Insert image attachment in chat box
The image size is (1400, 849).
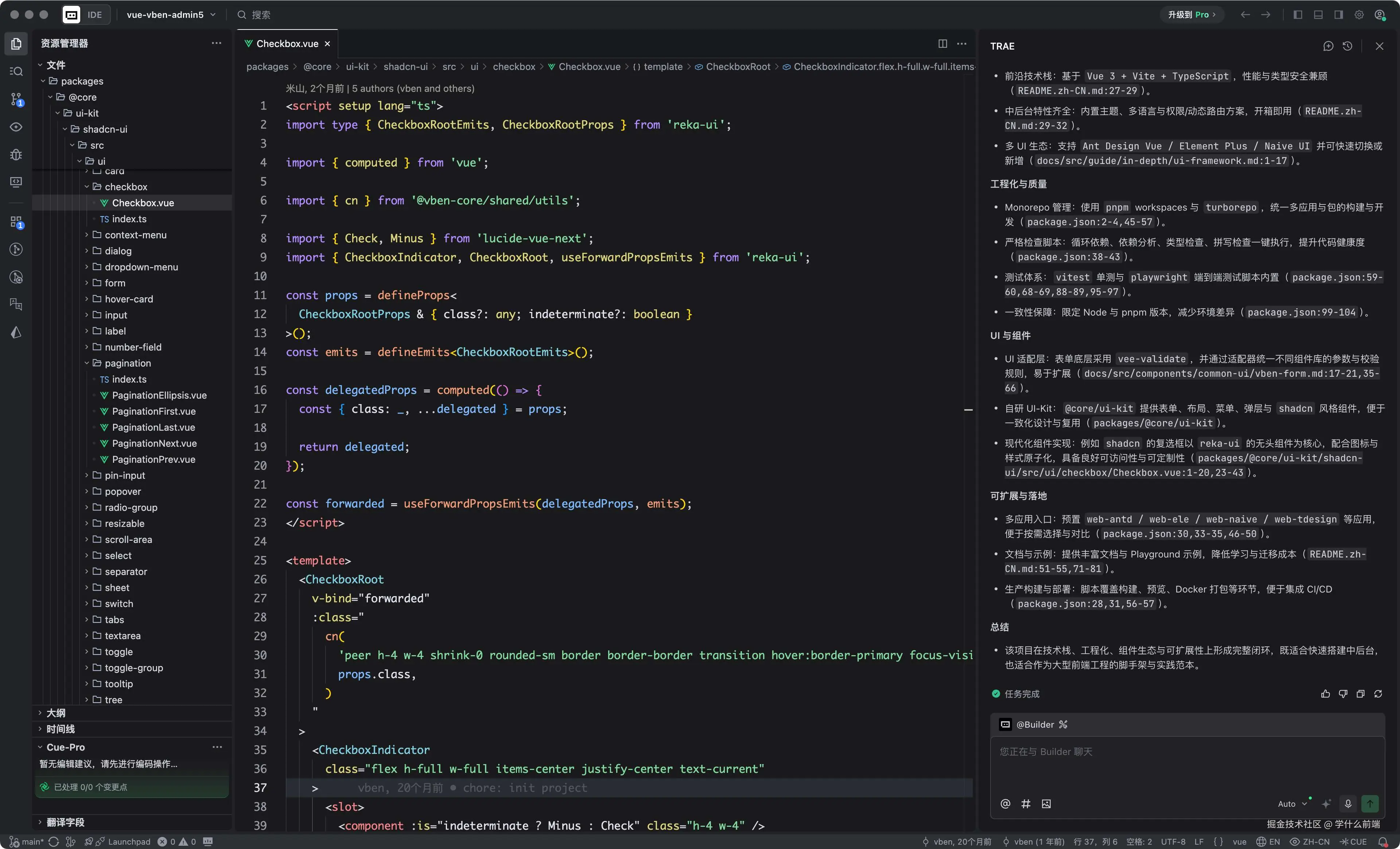[1046, 803]
